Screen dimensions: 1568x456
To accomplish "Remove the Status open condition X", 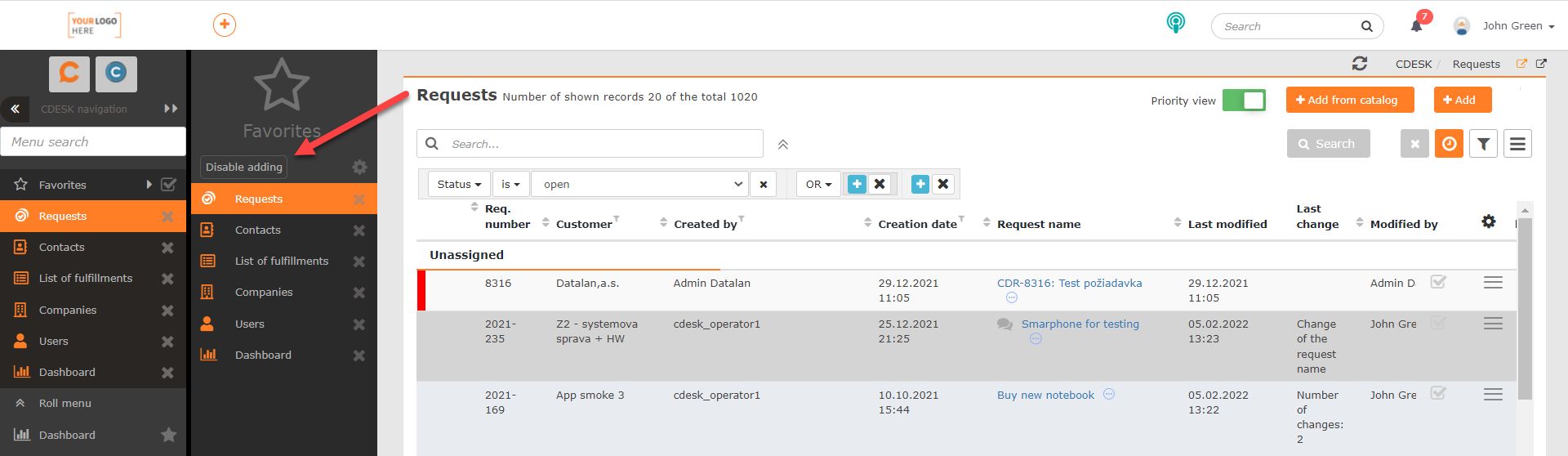I will [x=763, y=184].
